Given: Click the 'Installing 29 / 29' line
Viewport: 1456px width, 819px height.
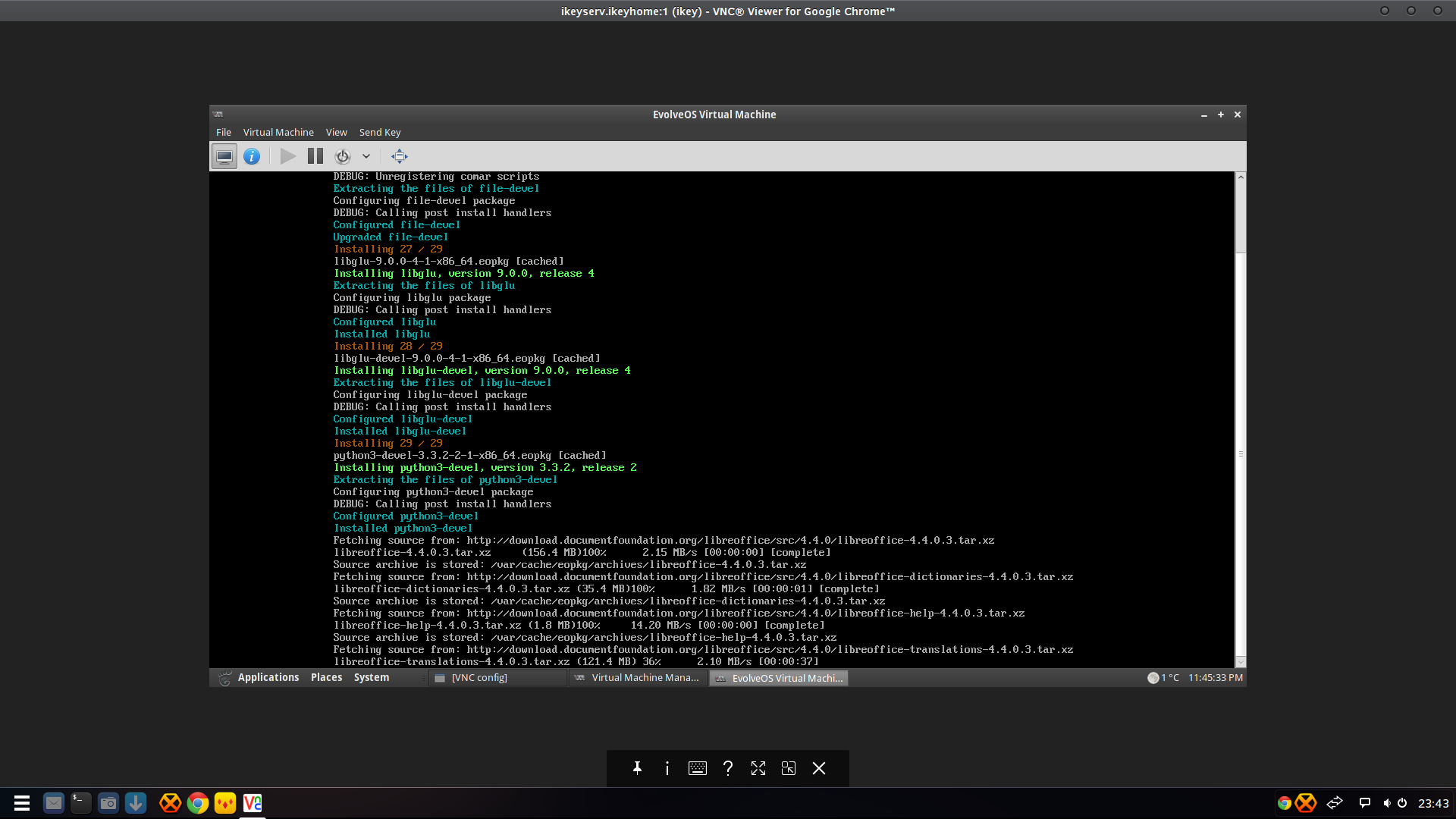Looking at the screenshot, I should click(x=388, y=444).
